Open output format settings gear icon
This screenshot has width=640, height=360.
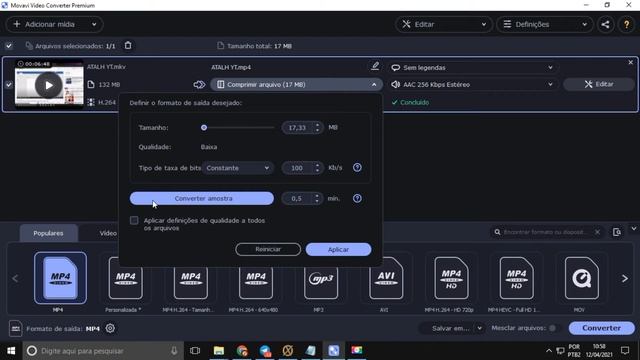pos(110,328)
